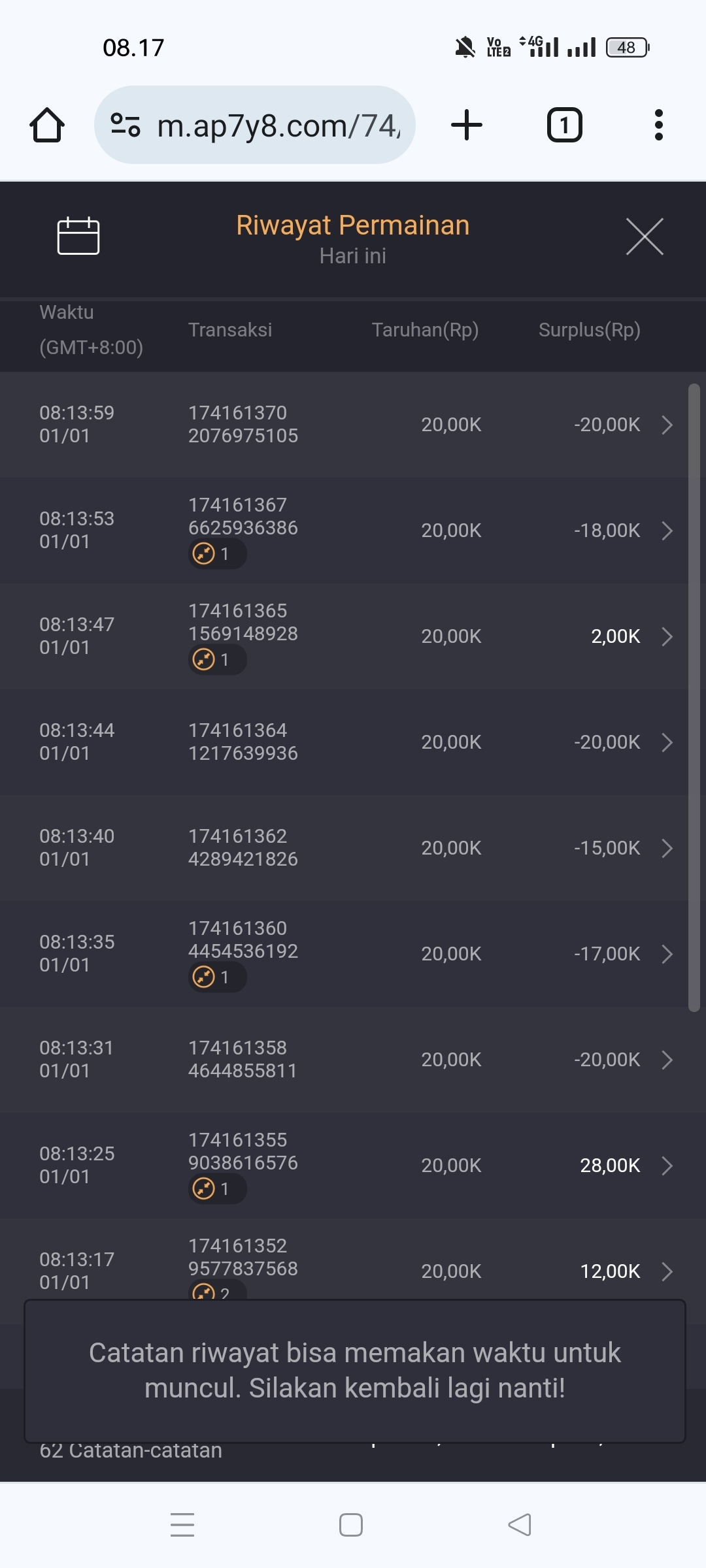Expand the 2,00K surplus record chevron

(x=667, y=636)
